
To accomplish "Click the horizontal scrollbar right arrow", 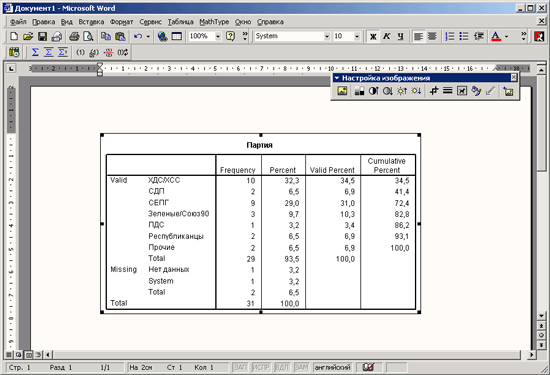I will (532, 355).
